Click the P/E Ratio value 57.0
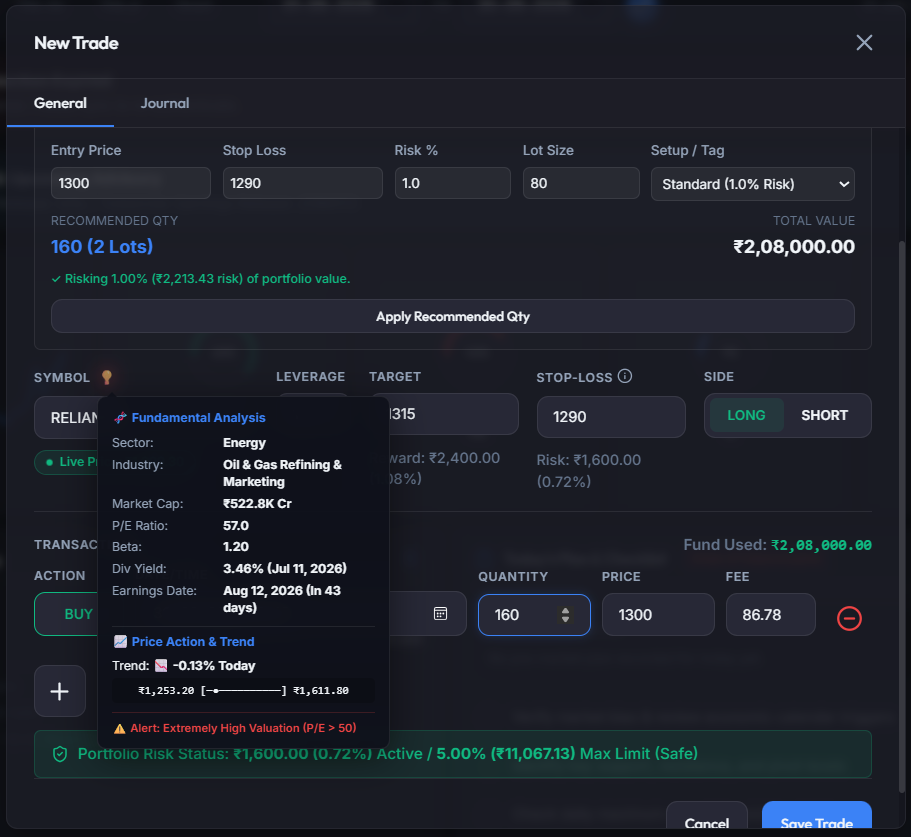Screen dimensions: 911x837 (x=236, y=526)
